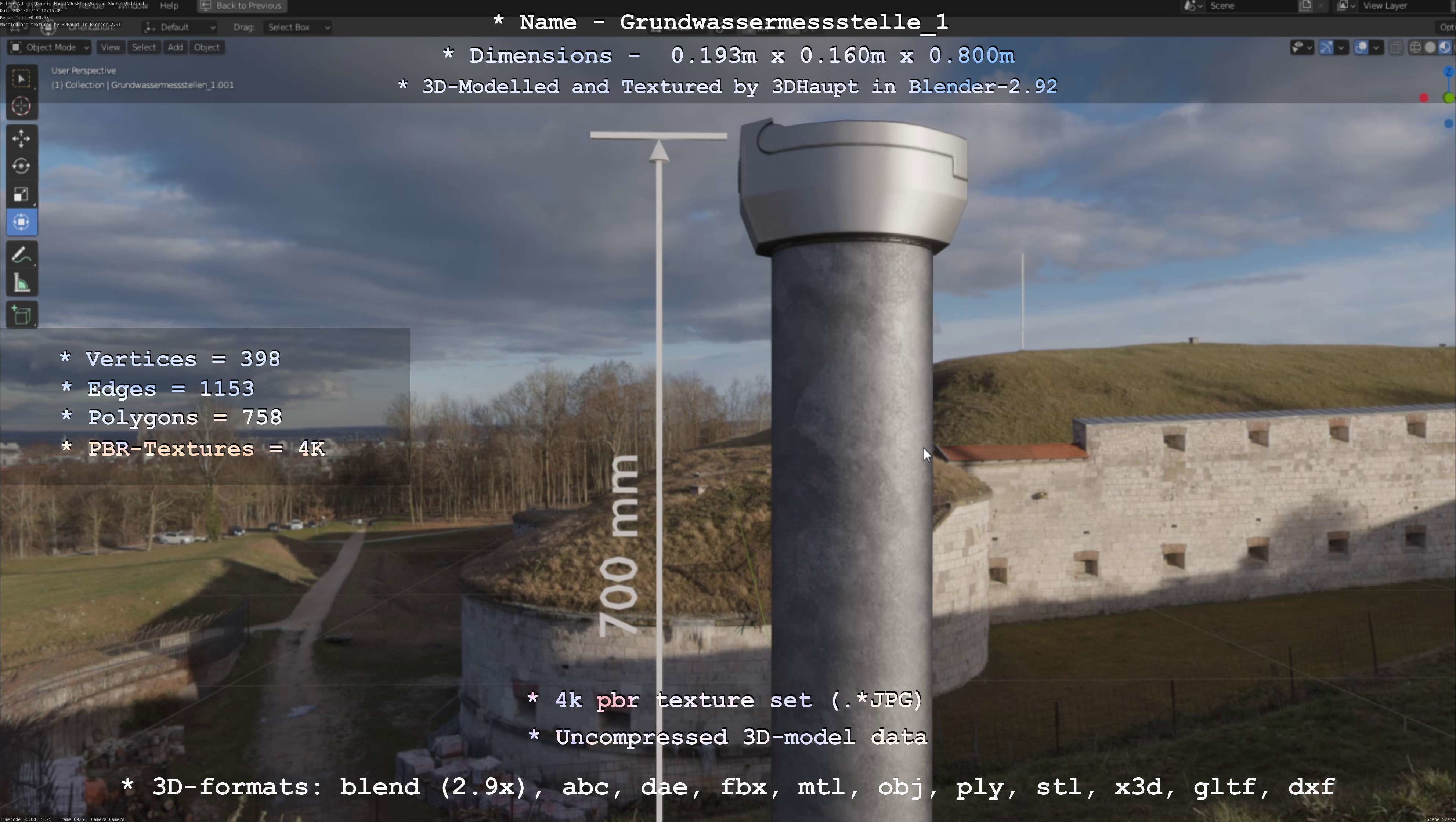
Task: Activate the highlighted Transform tool
Action: pyautogui.click(x=21, y=222)
